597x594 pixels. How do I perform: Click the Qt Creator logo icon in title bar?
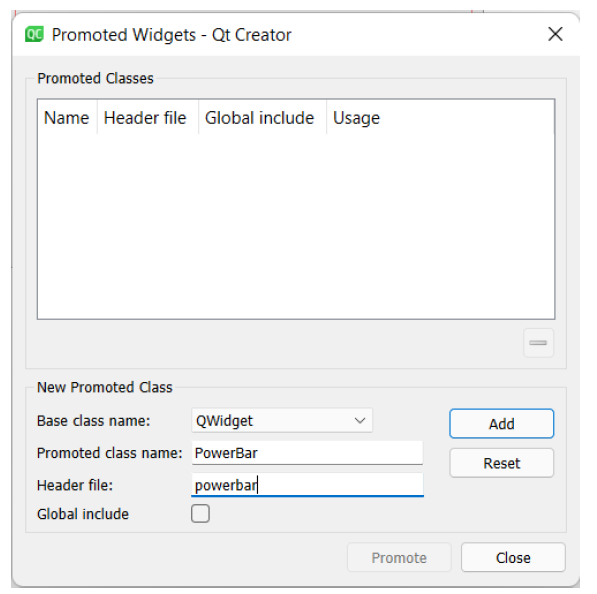point(34,34)
